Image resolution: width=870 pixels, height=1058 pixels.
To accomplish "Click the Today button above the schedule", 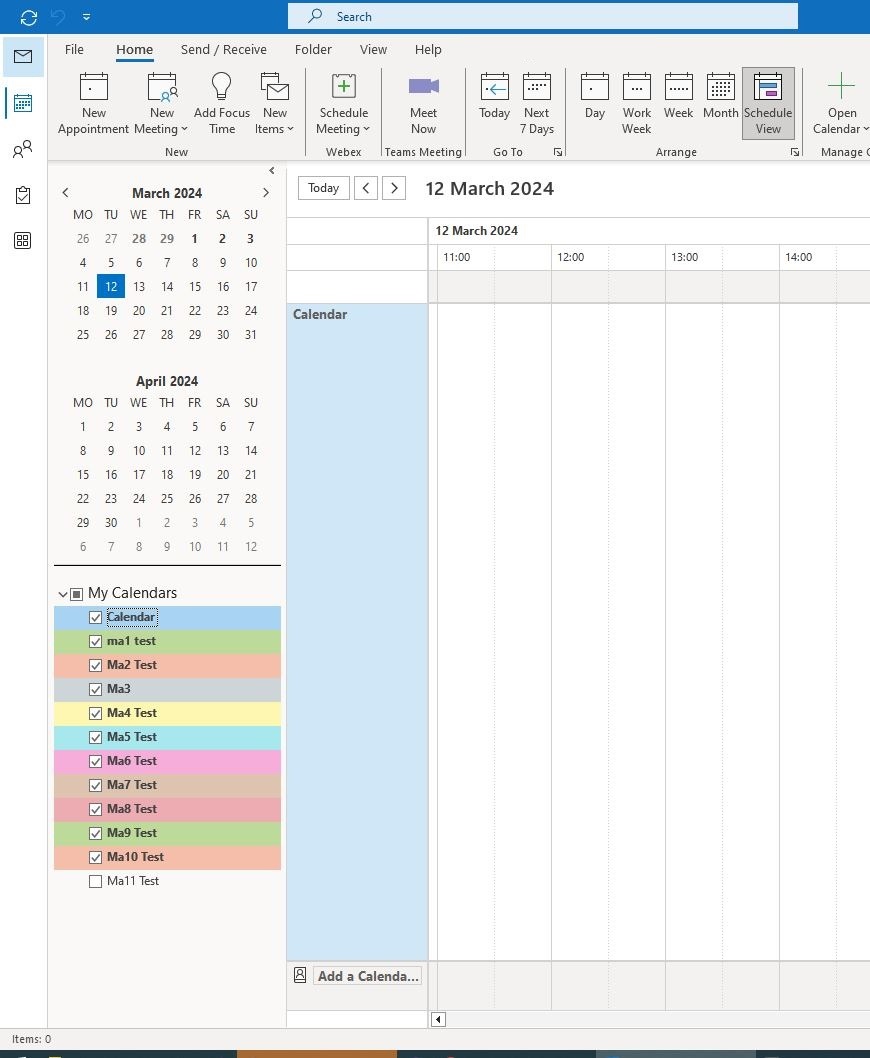I will (323, 188).
